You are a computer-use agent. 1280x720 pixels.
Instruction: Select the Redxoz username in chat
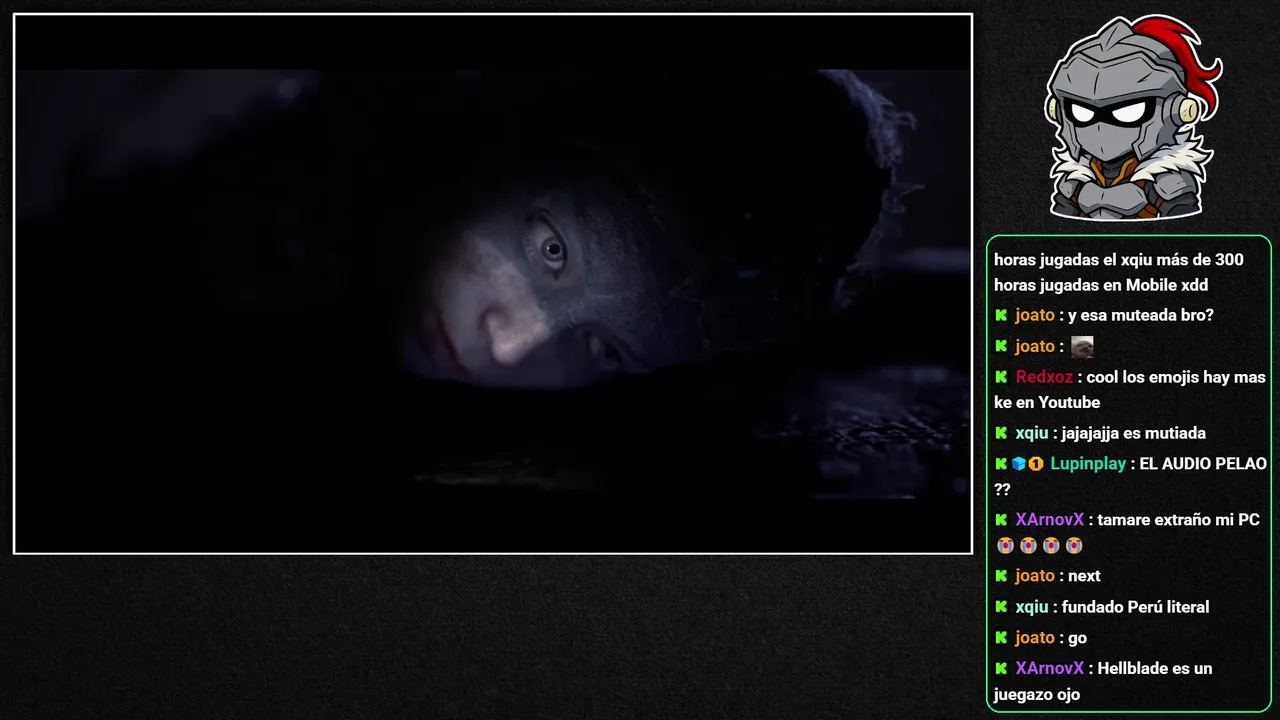coord(1044,377)
